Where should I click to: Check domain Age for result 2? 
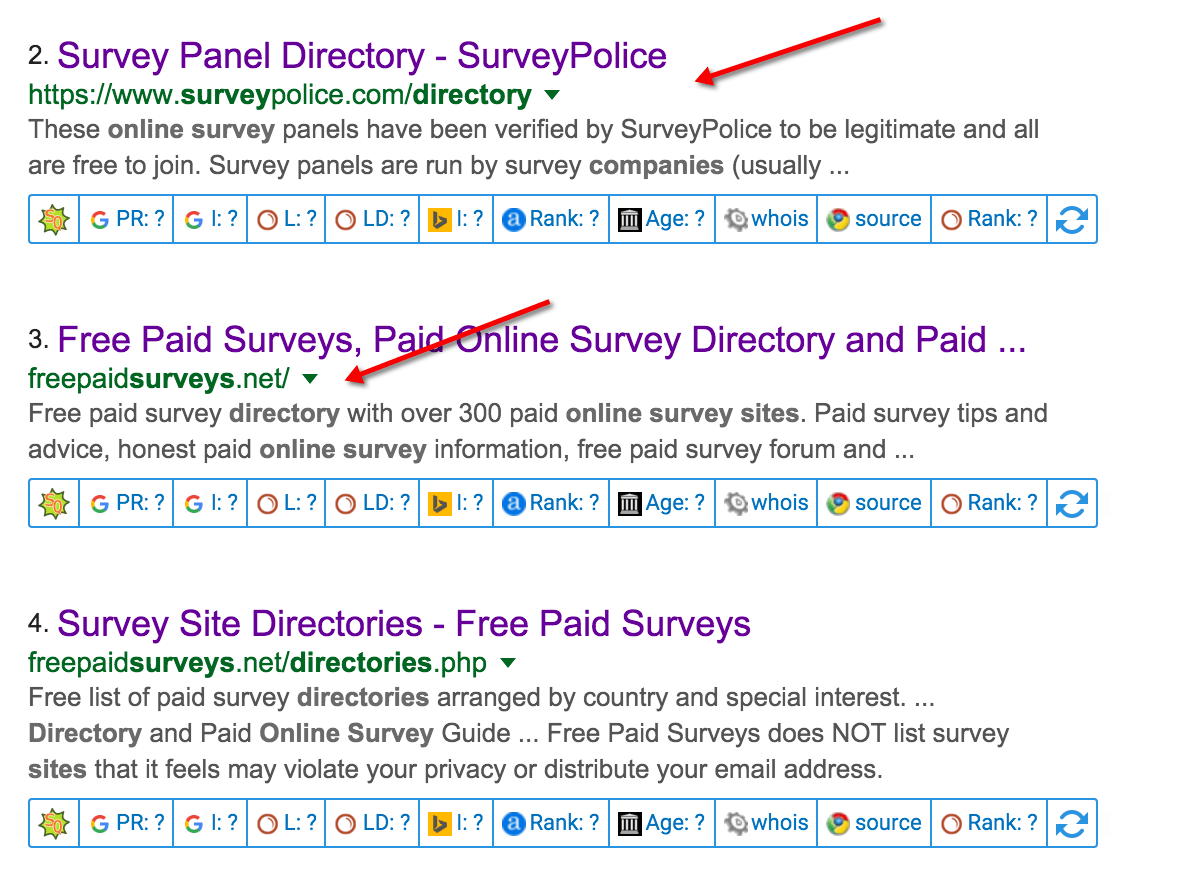tap(661, 219)
